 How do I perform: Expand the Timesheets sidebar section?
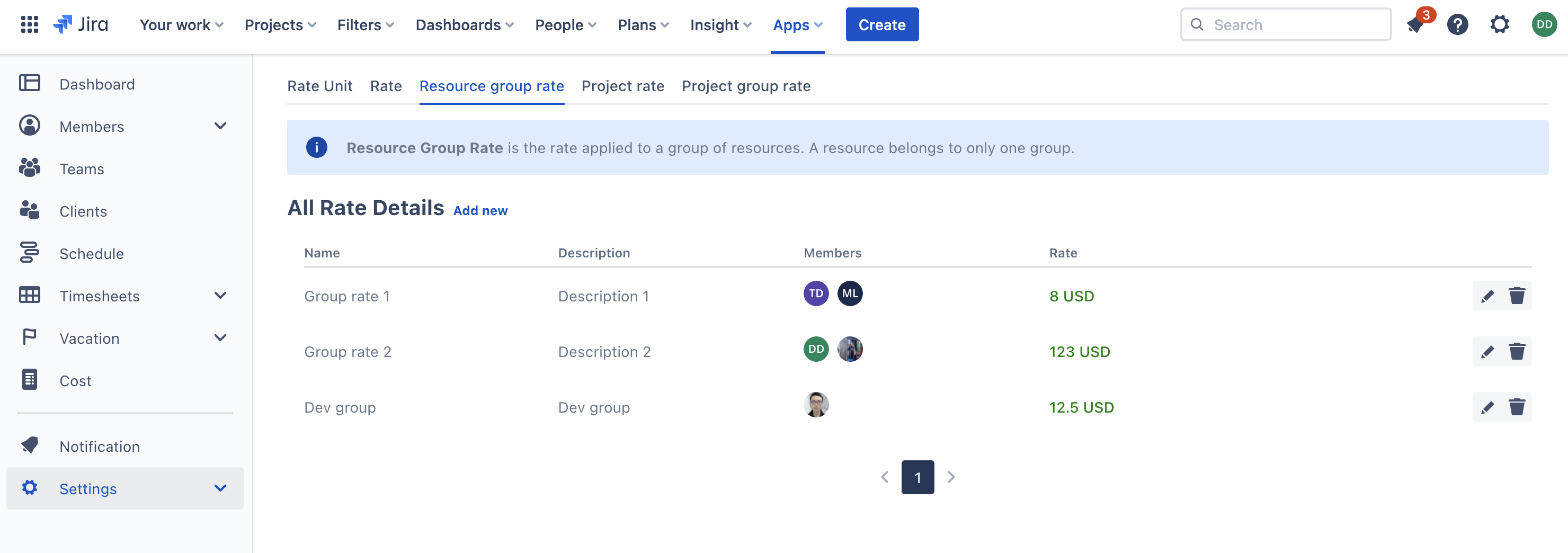220,296
